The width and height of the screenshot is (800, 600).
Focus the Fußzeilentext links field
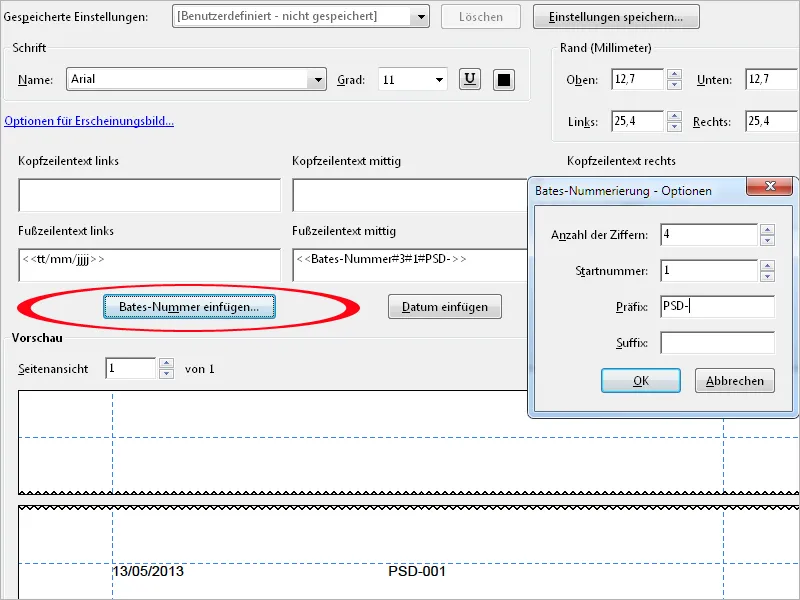tap(149, 265)
